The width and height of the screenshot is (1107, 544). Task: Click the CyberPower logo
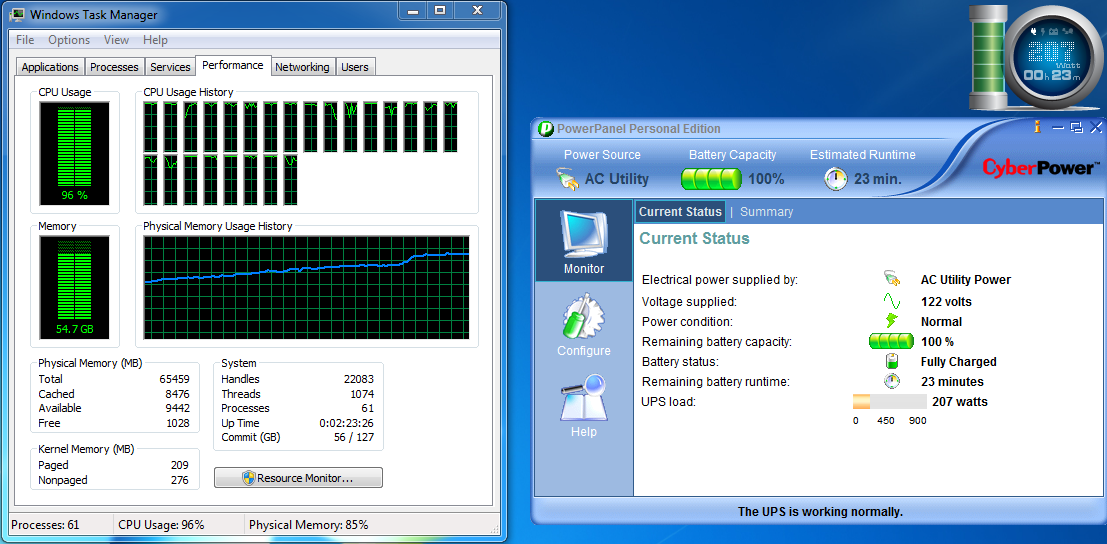1041,168
